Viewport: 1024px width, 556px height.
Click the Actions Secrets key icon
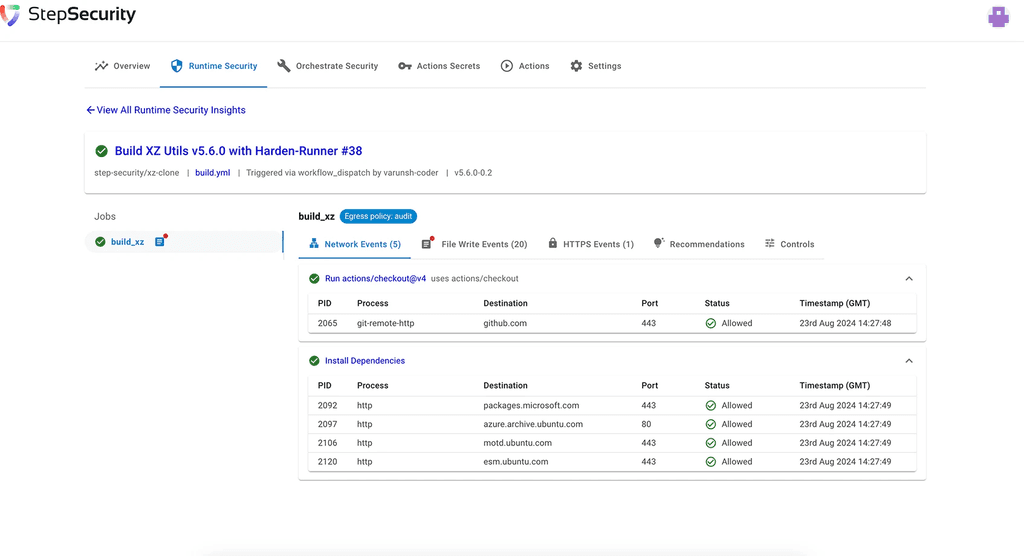click(405, 66)
